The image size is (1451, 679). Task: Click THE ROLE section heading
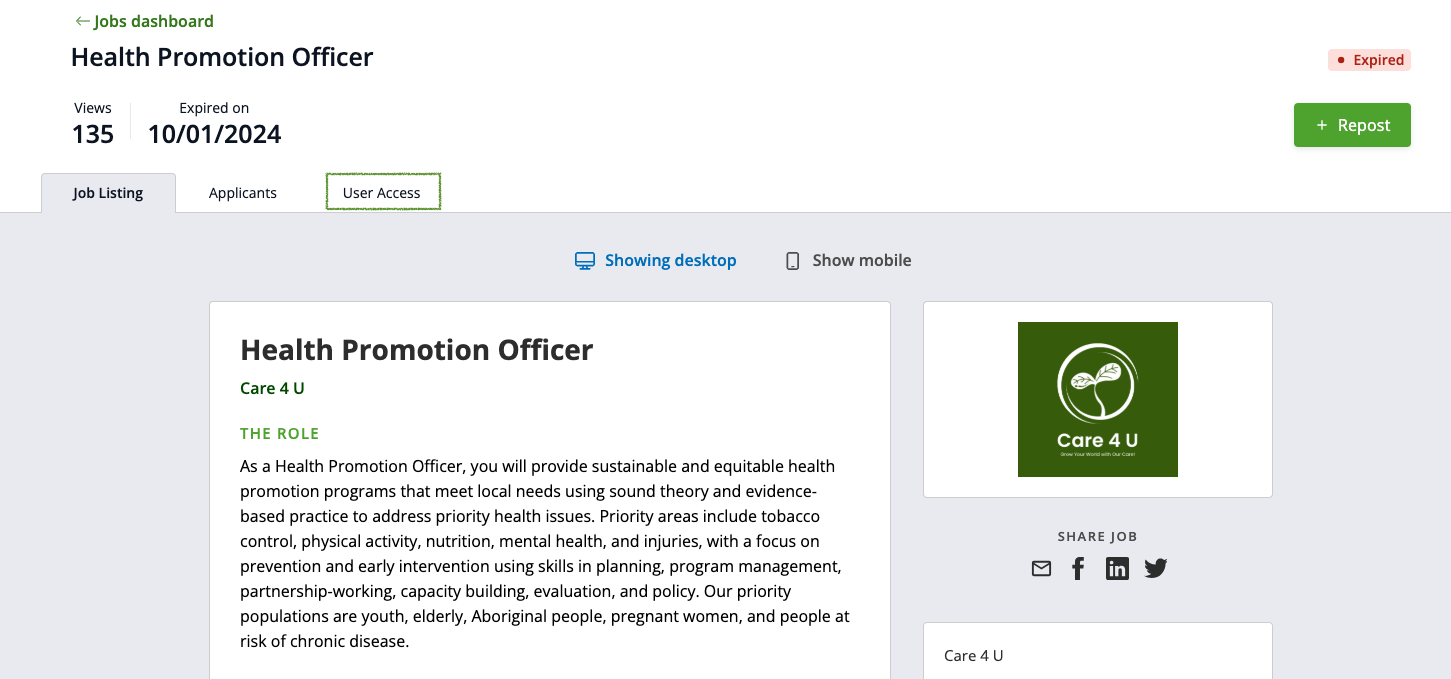point(280,434)
